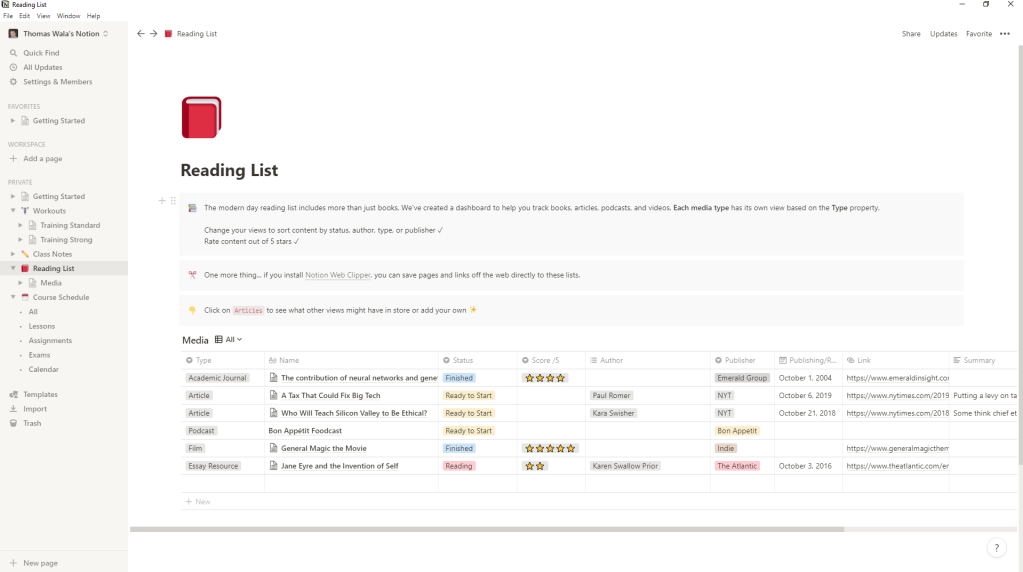Click the red book page icon

click(x=201, y=117)
